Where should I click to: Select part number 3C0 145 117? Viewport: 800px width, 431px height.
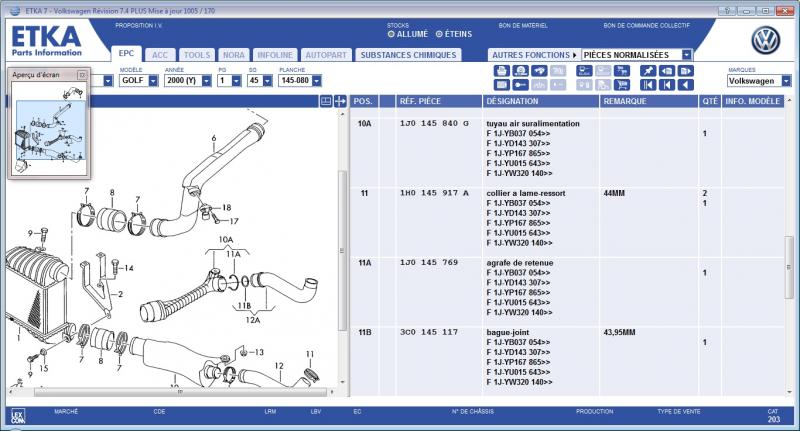point(429,332)
